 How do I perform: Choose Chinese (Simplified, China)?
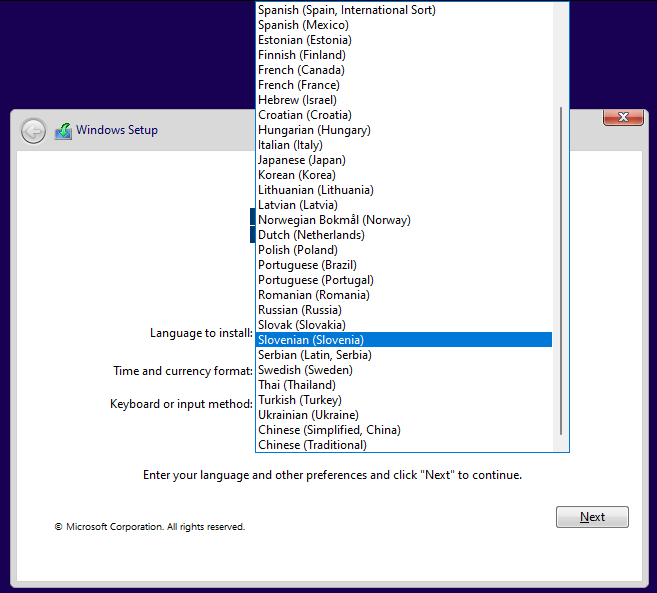click(x=404, y=430)
